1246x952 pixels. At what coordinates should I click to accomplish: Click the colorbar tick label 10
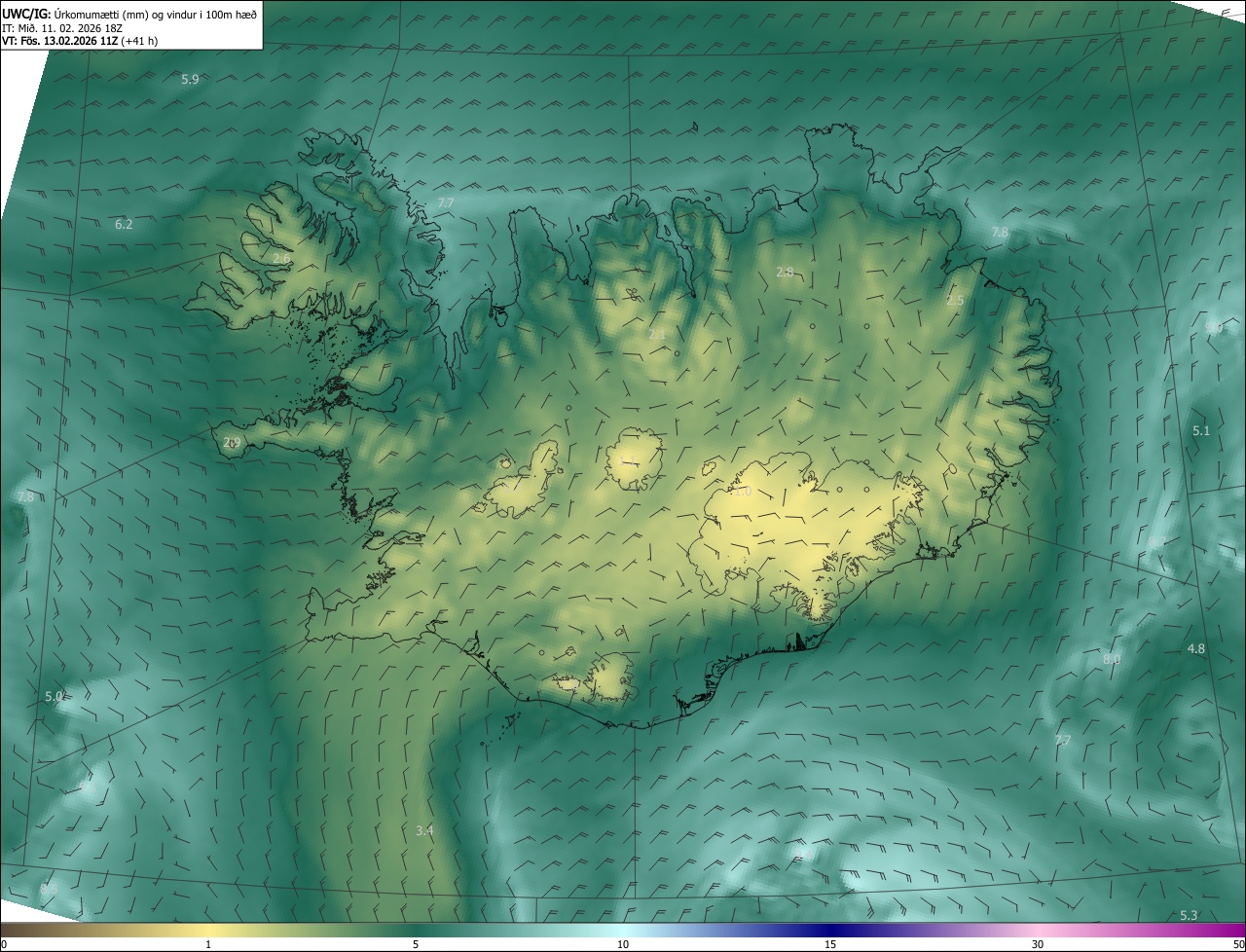(x=623, y=944)
